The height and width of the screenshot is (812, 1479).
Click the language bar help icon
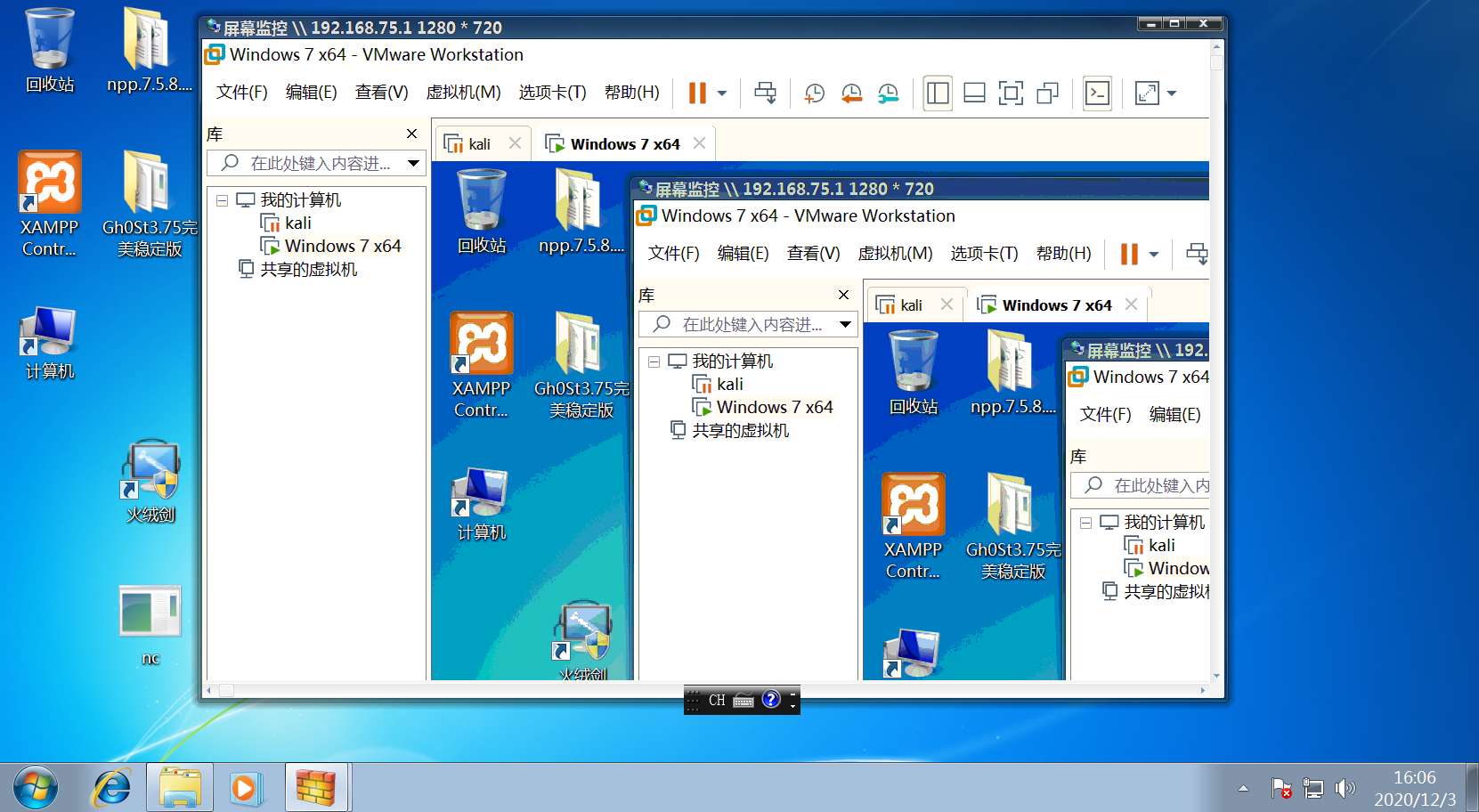coord(771,700)
